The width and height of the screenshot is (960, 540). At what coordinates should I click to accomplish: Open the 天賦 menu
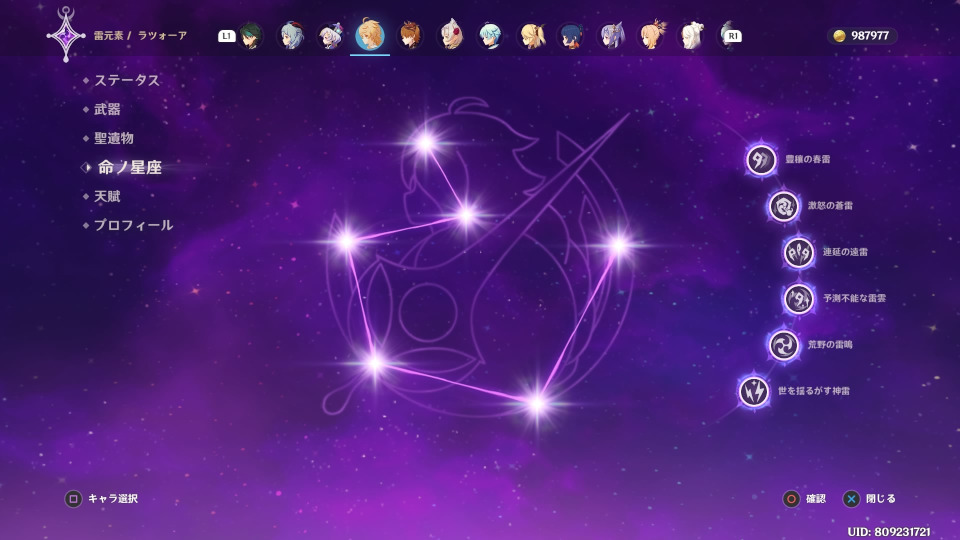click(107, 197)
